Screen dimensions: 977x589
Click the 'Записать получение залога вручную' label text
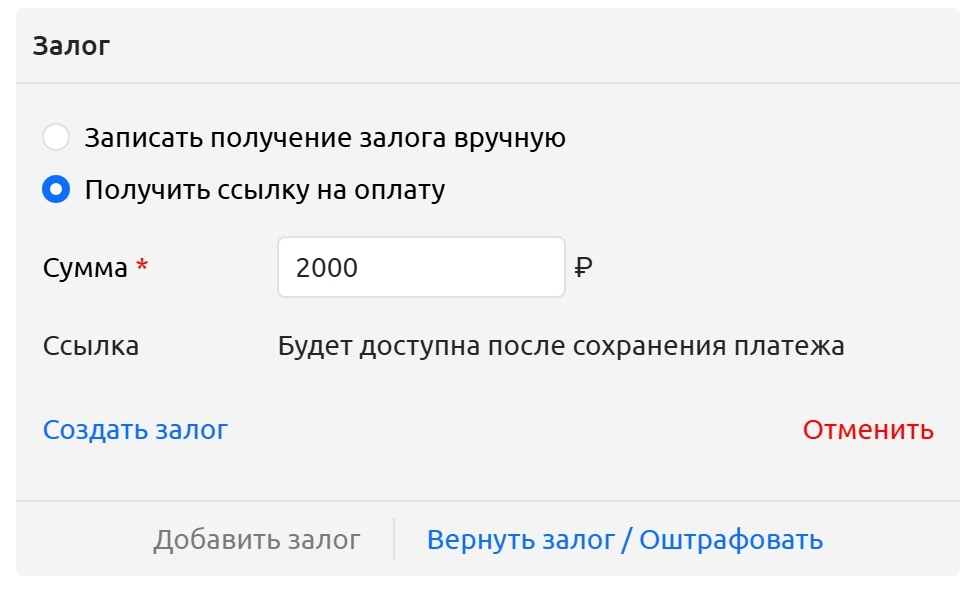(325, 138)
